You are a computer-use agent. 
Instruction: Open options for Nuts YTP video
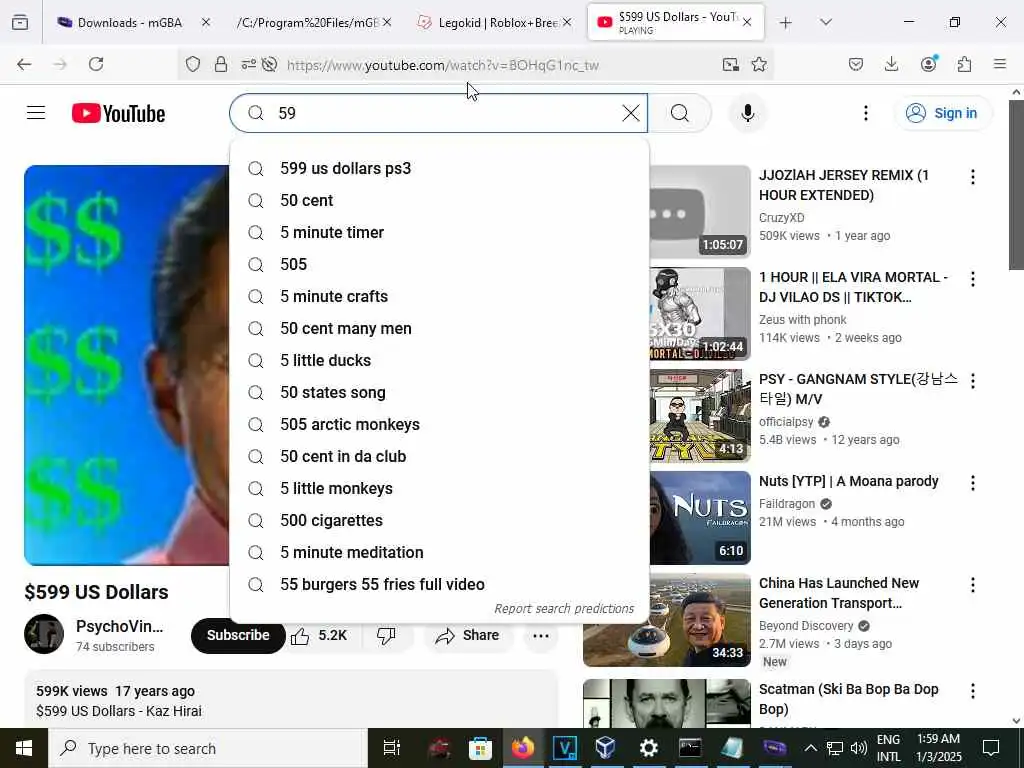[972, 483]
